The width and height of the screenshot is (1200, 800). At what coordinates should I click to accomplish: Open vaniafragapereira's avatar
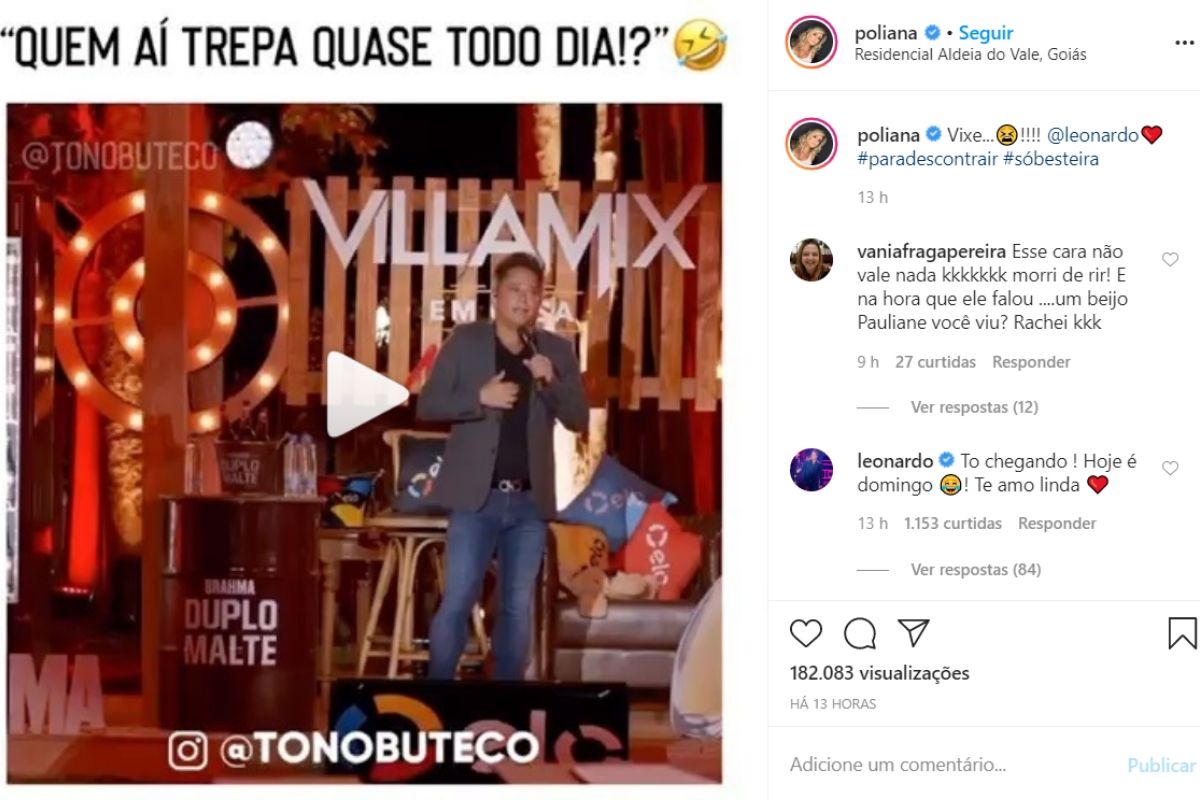(x=811, y=260)
